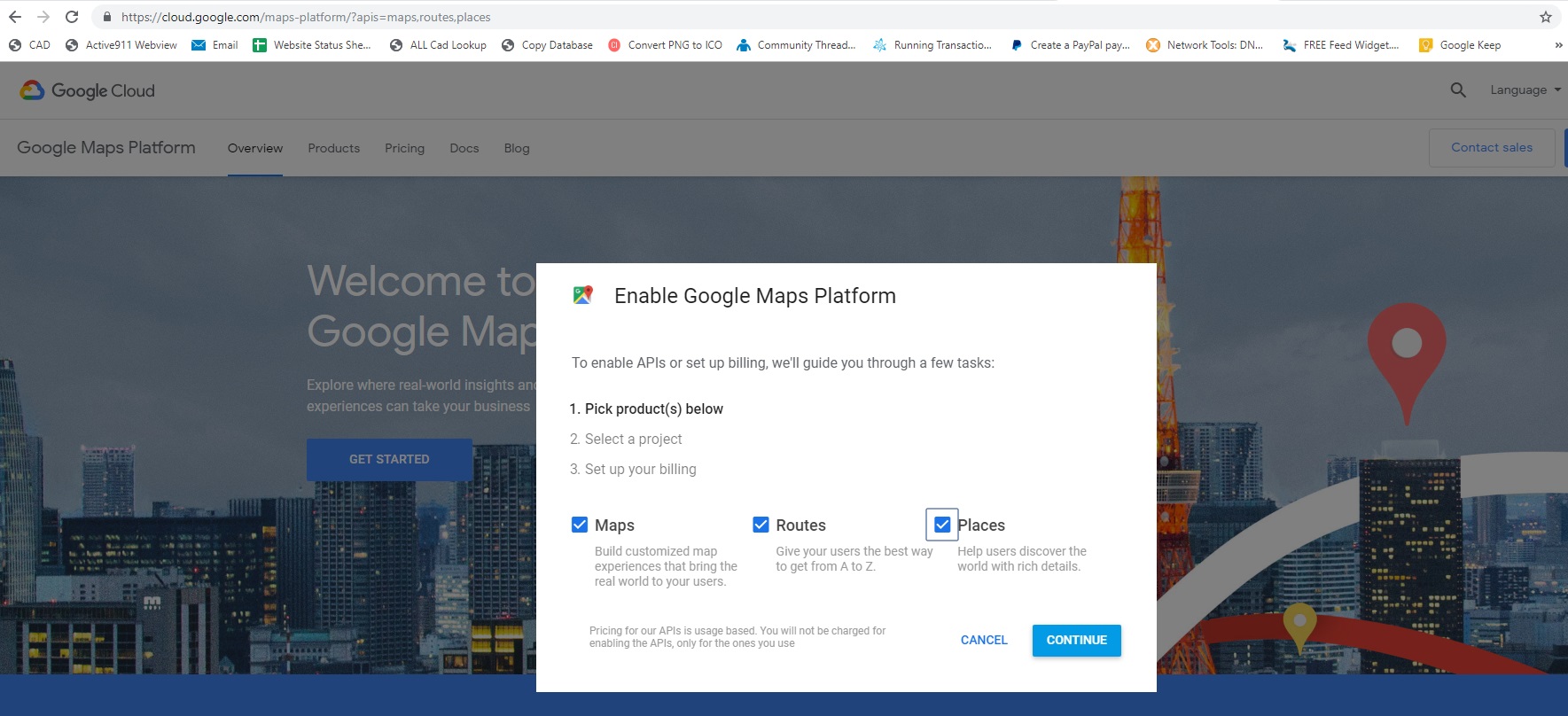Bookmark this page with star icon
This screenshot has height=716, width=1568.
1546,17
